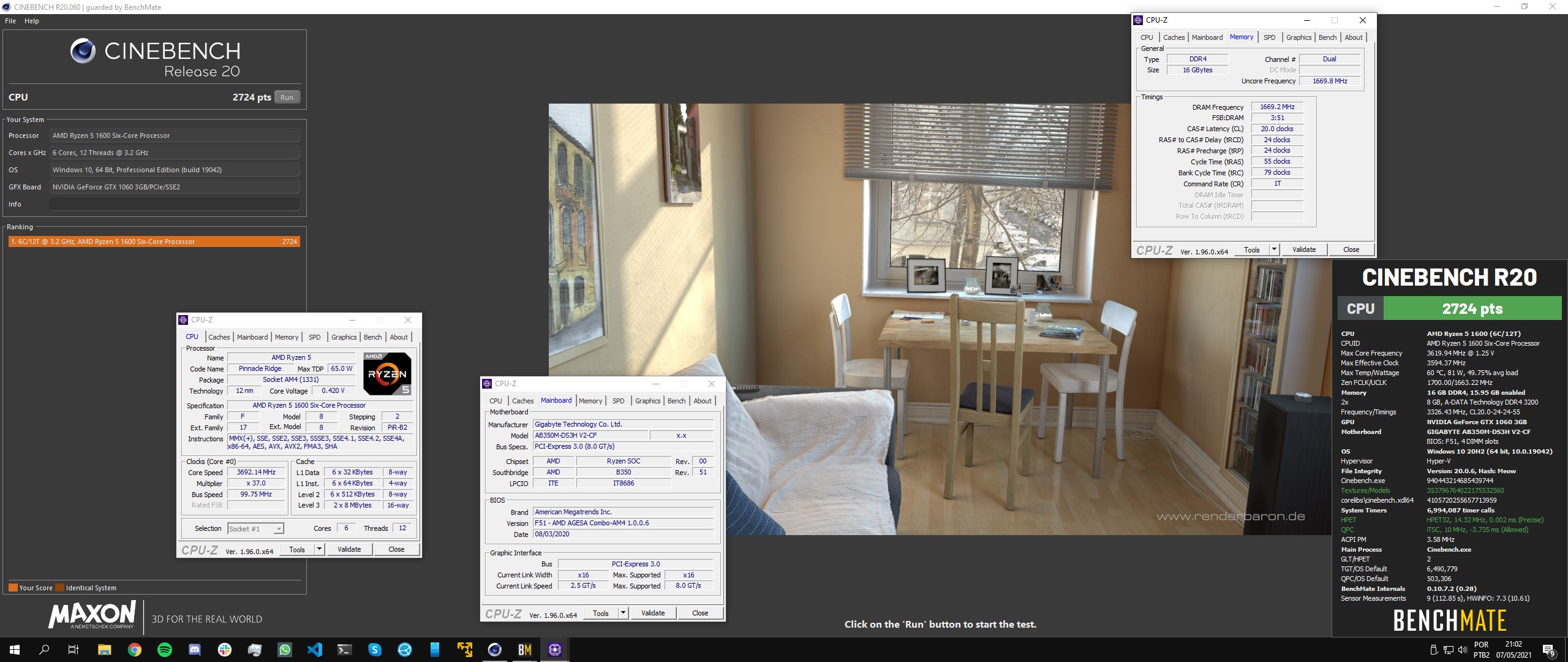Click the Processor field AMD Ryzen 5 1600 in Cinebench

(x=175, y=135)
